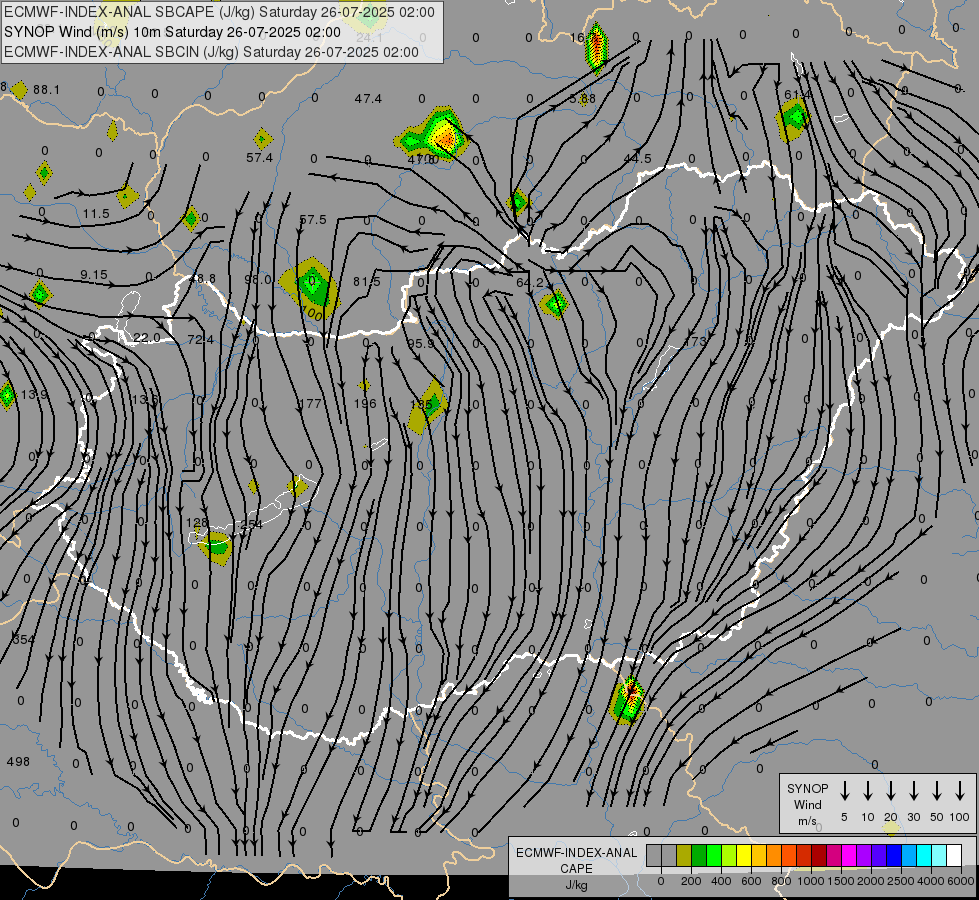This screenshot has width=979, height=900.
Task: Click the 61.4 value on the map
Action: [798, 95]
